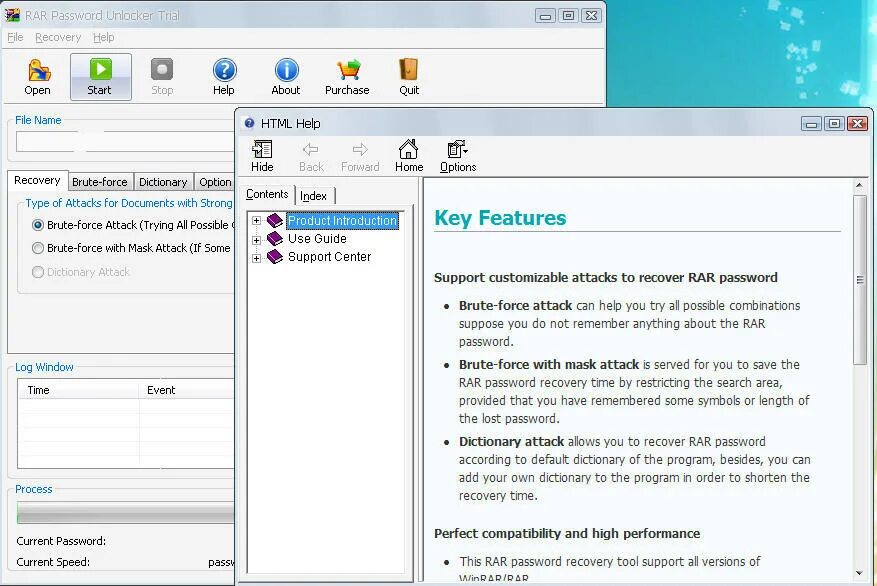Image resolution: width=877 pixels, height=586 pixels.
Task: Open the Recovery menu
Action: [x=58, y=37]
